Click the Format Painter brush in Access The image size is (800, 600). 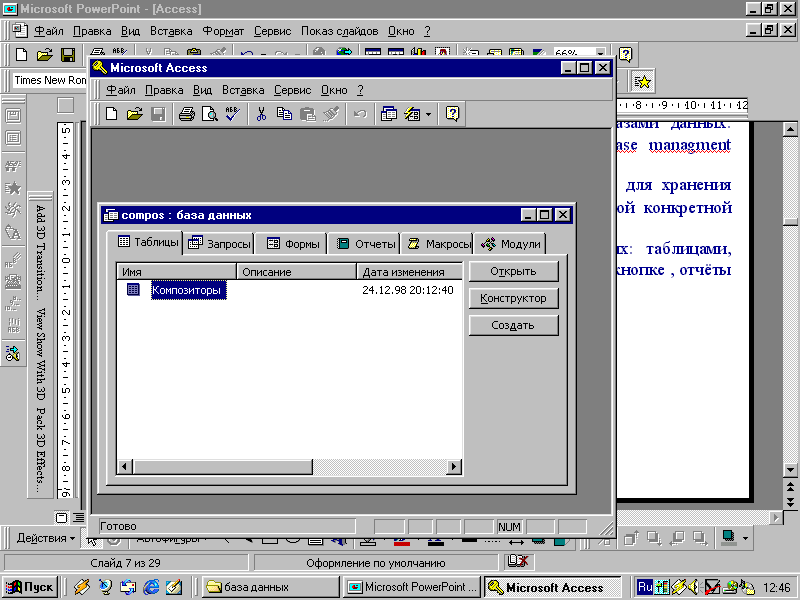tap(331, 113)
